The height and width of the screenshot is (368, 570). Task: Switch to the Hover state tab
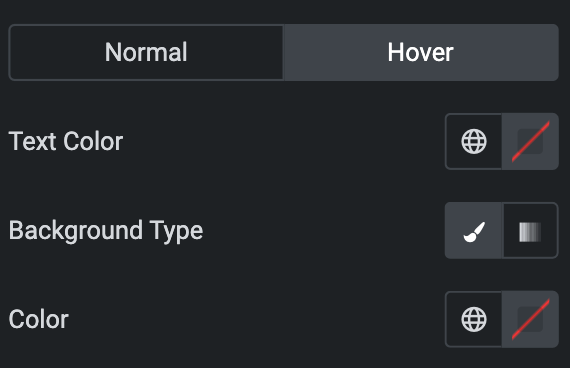(x=421, y=52)
